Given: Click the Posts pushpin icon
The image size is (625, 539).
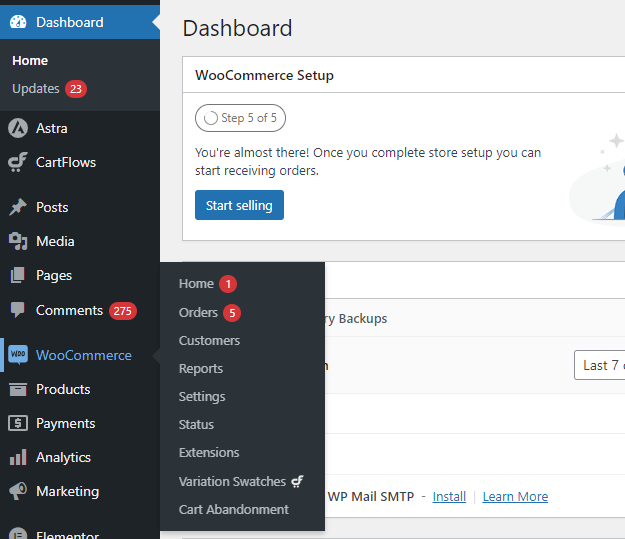Looking at the screenshot, I should 18,207.
